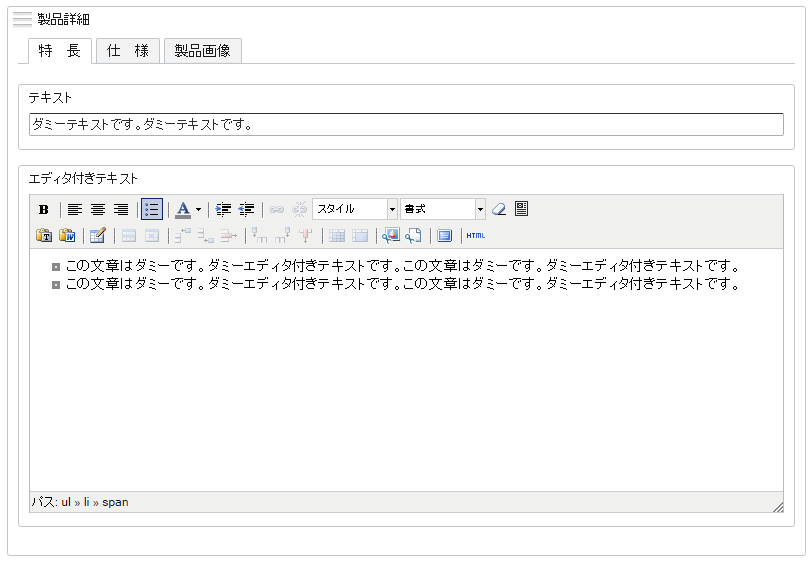812x564 pixels.
Task: Click the document page icon beside the eraser
Action: tap(521, 209)
